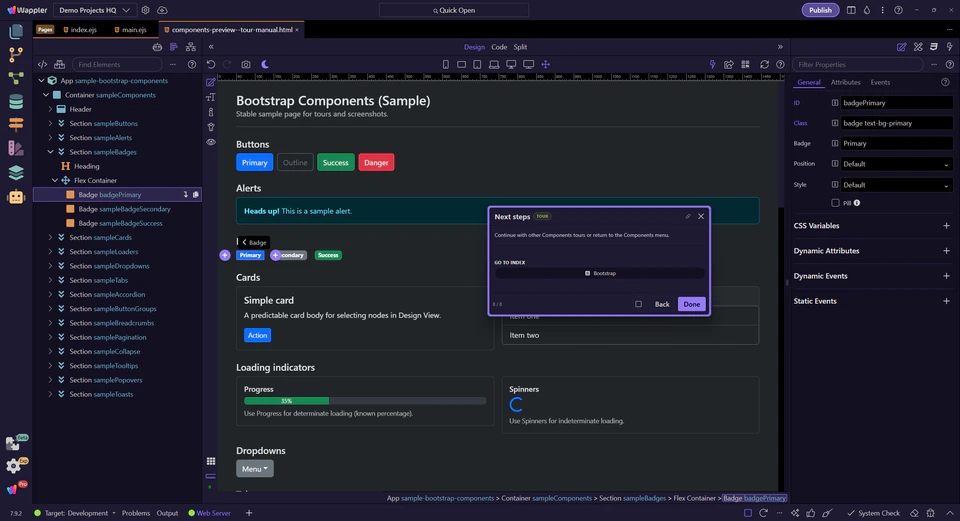
Task: Switch to the Events properties tab
Action: click(880, 82)
